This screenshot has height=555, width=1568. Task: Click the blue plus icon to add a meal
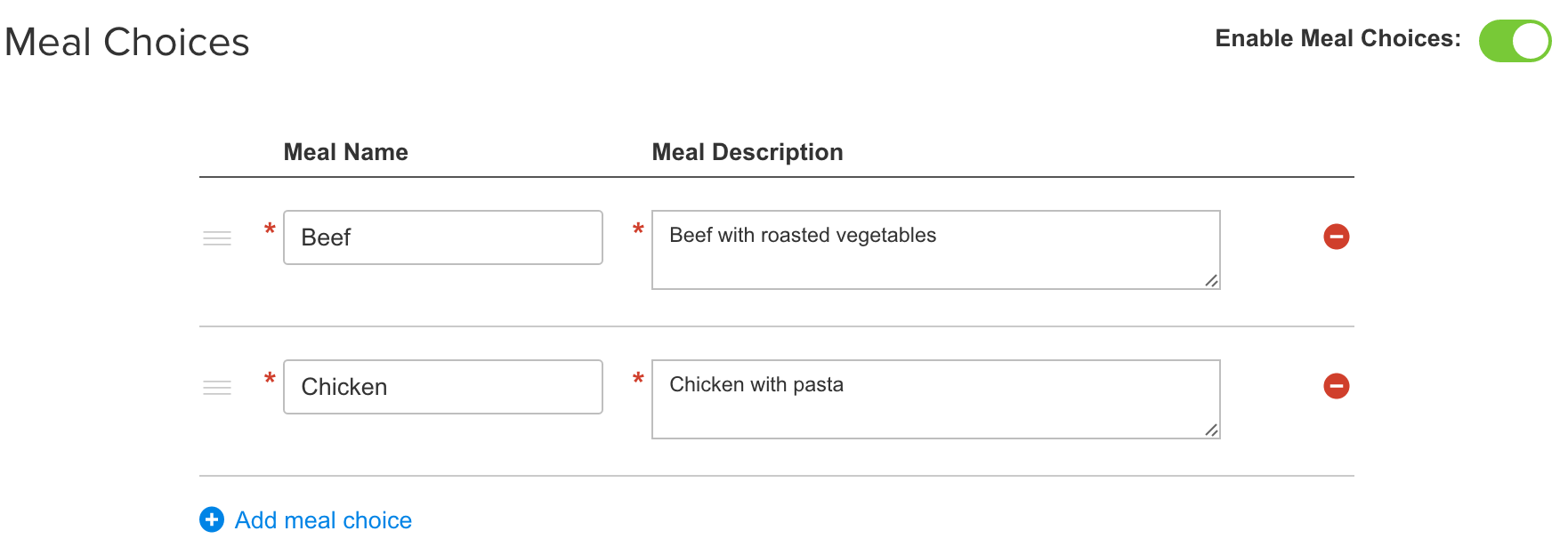click(x=211, y=520)
